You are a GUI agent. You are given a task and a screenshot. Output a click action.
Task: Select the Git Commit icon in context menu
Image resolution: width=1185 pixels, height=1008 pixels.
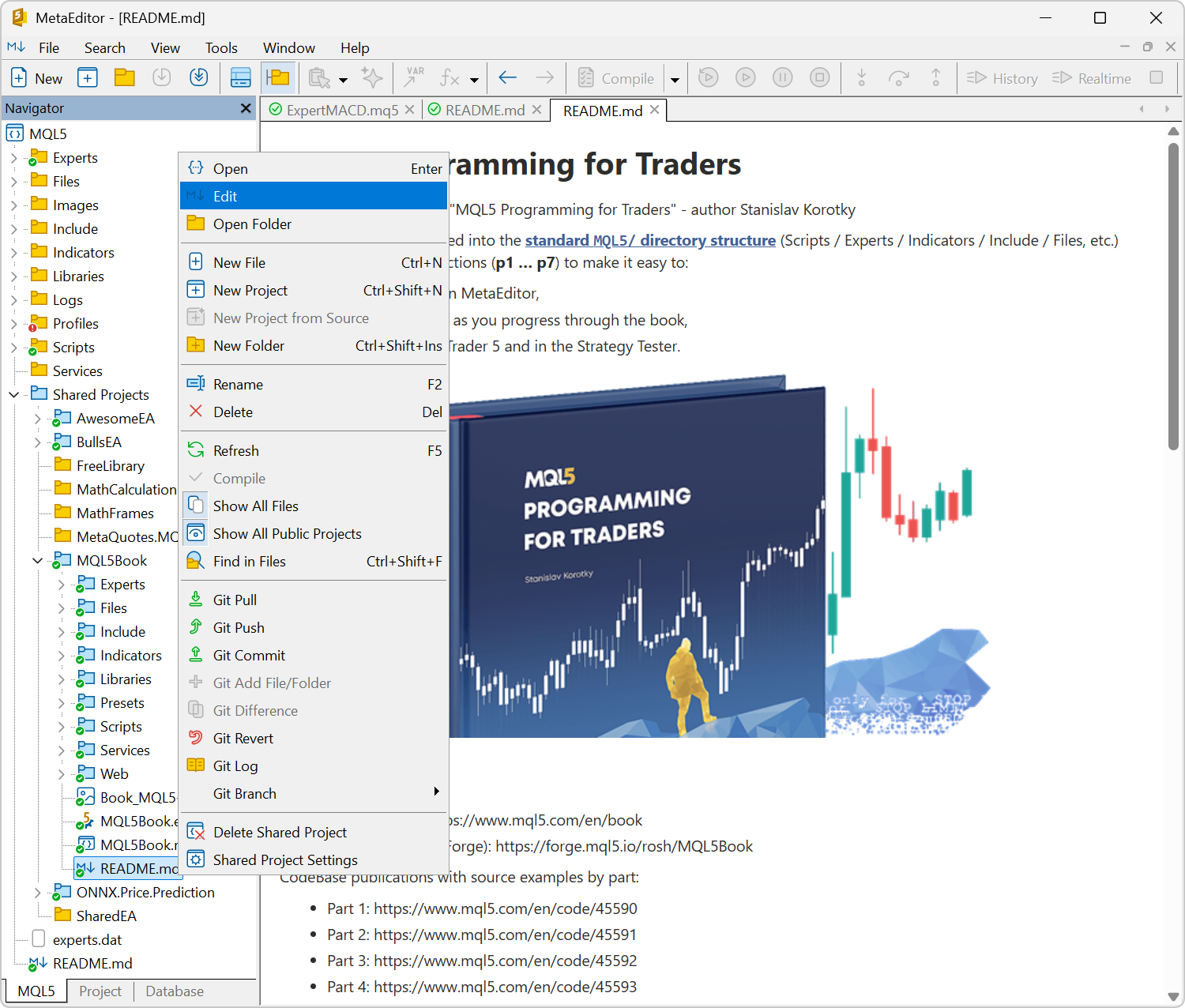196,655
